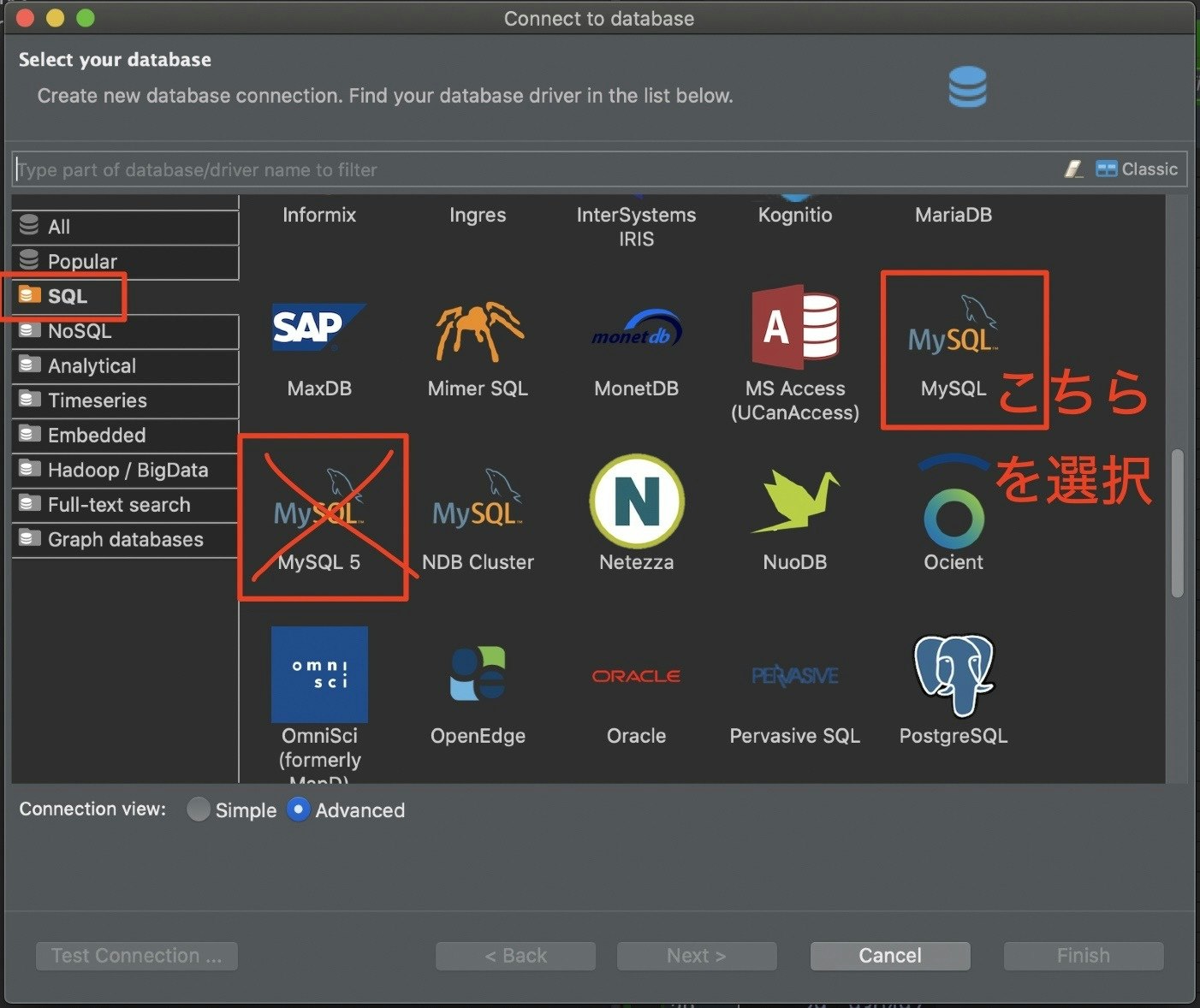The width and height of the screenshot is (1200, 1008).
Task: Click the clear filter eraser icon
Action: click(1073, 169)
